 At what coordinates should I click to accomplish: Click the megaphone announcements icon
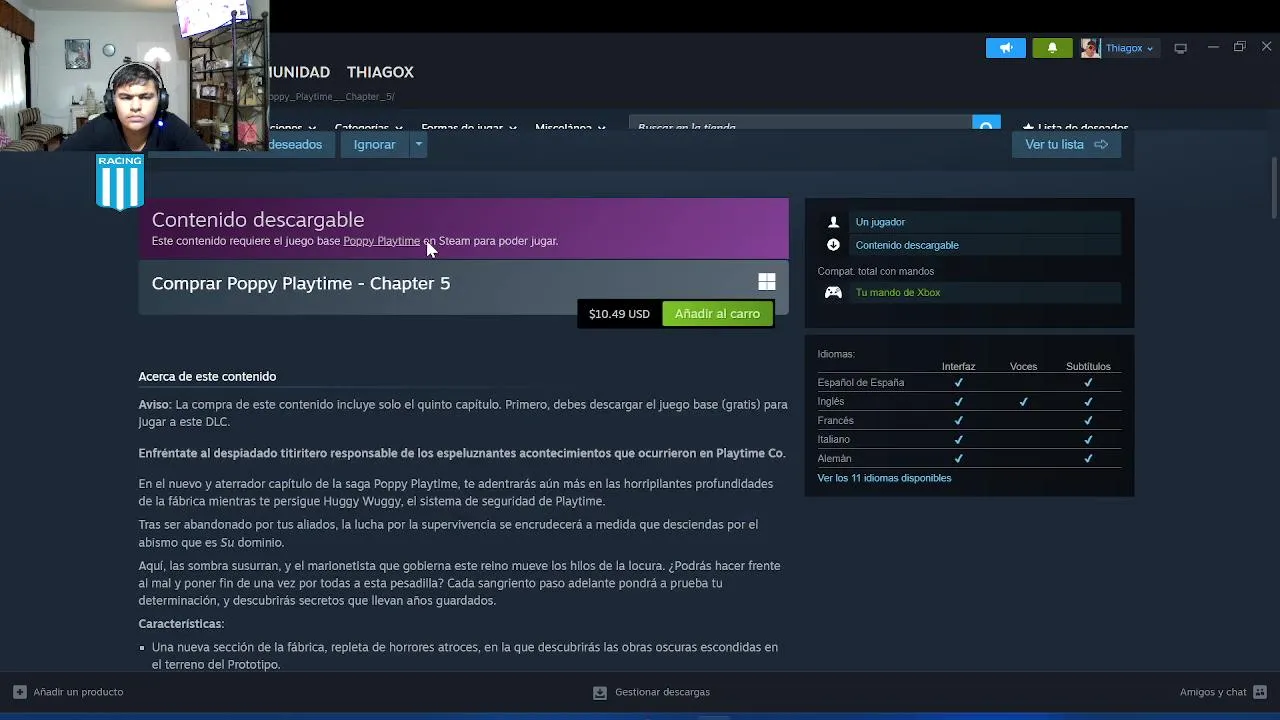pyautogui.click(x=1006, y=48)
